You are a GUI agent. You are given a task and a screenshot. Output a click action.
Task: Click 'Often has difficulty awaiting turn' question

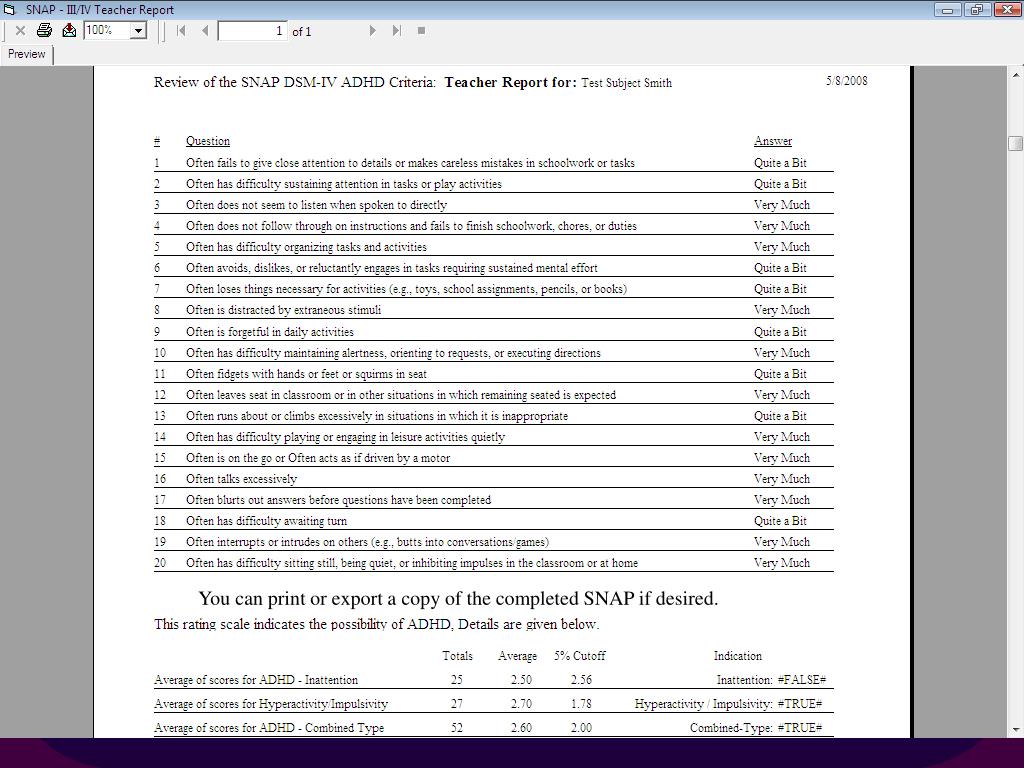pyautogui.click(x=266, y=520)
